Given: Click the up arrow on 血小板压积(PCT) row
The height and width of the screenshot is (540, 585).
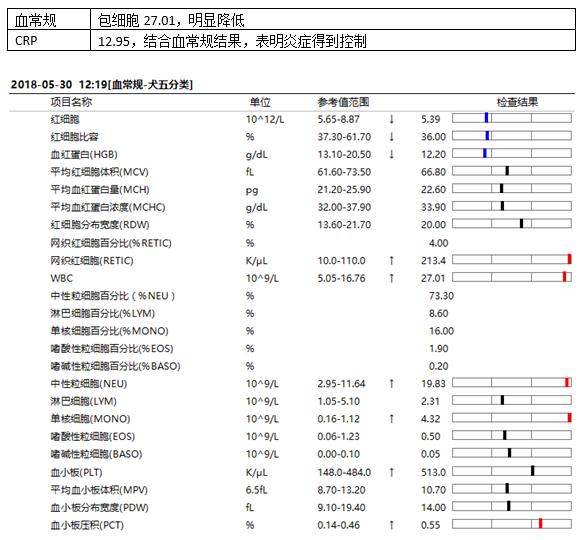Looking at the screenshot, I should click(x=391, y=525).
